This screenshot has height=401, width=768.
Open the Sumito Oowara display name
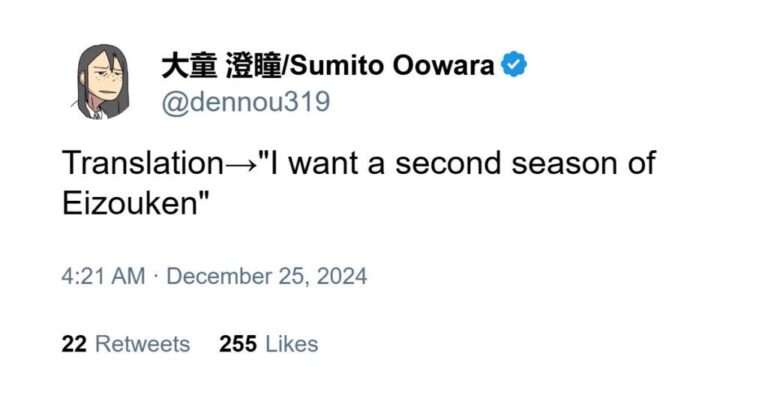pos(392,65)
